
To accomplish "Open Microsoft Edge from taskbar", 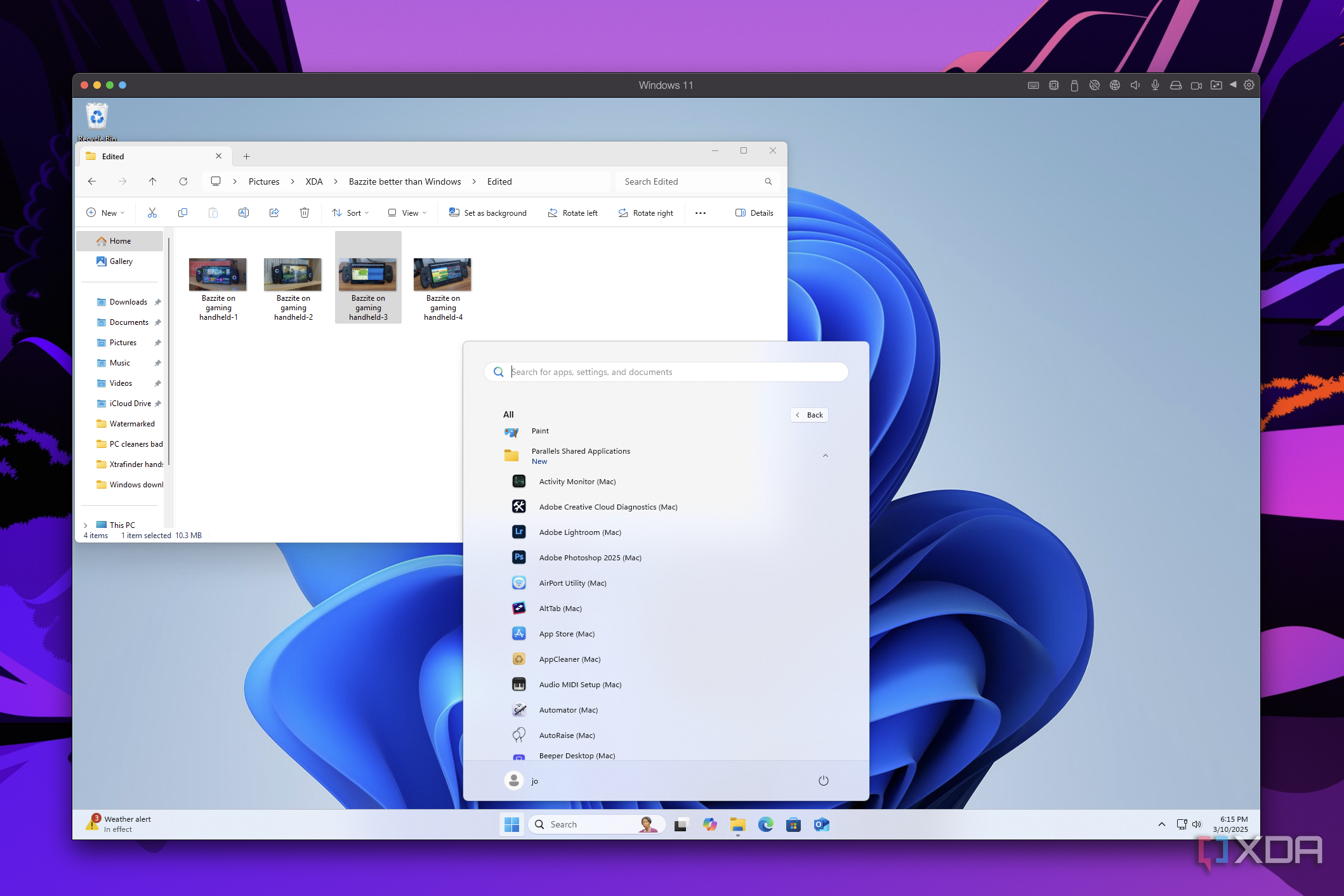I will 766,824.
